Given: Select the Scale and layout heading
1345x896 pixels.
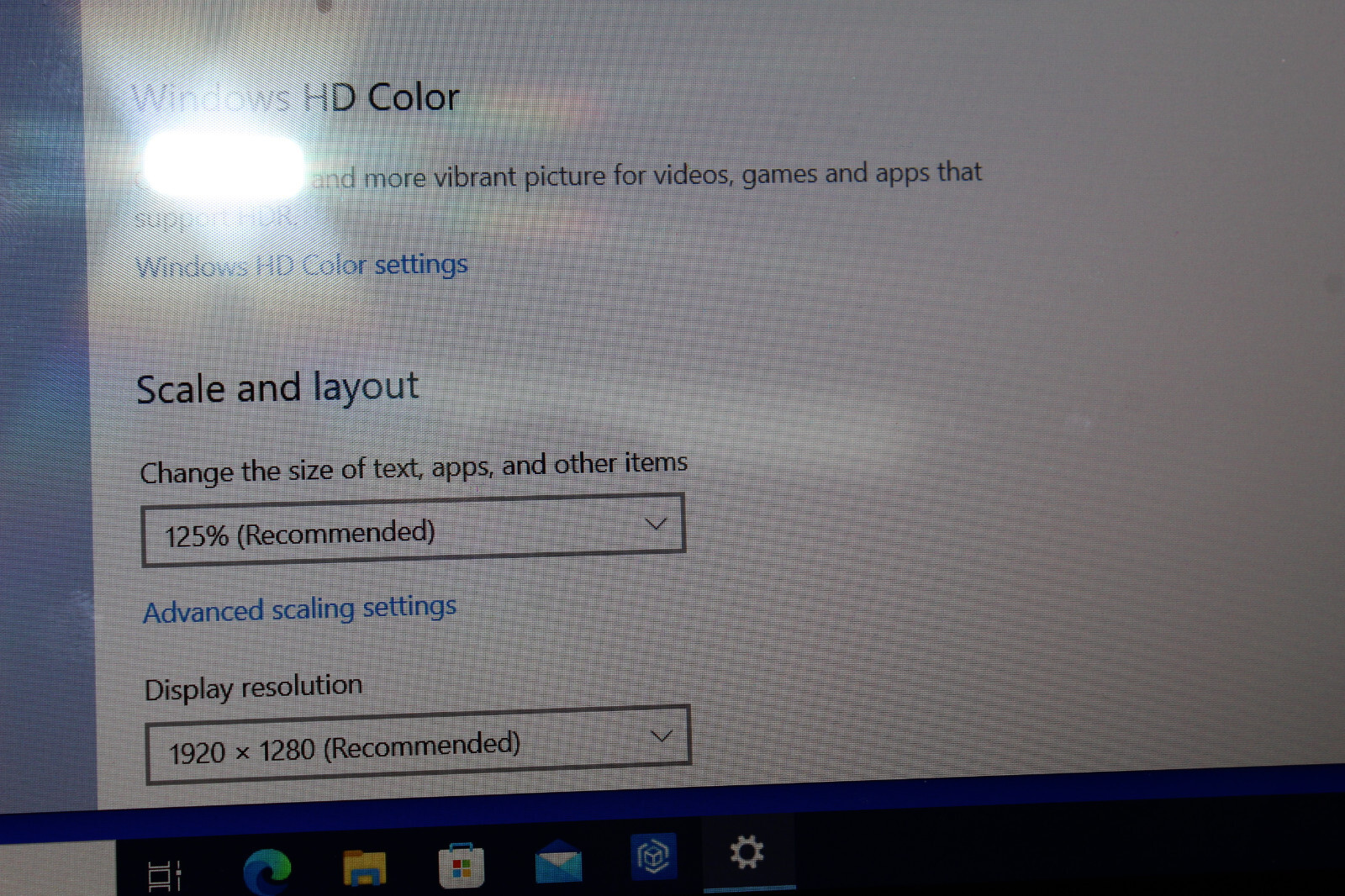Looking at the screenshot, I should 277,387.
